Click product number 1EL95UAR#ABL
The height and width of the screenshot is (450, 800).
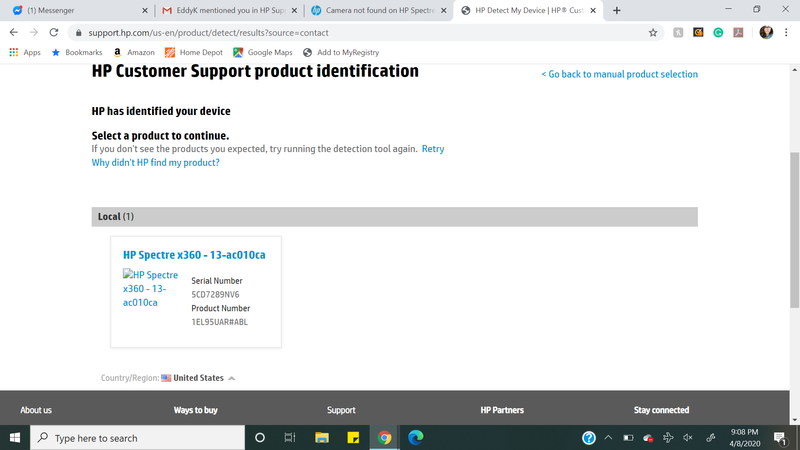pyautogui.click(x=219, y=322)
